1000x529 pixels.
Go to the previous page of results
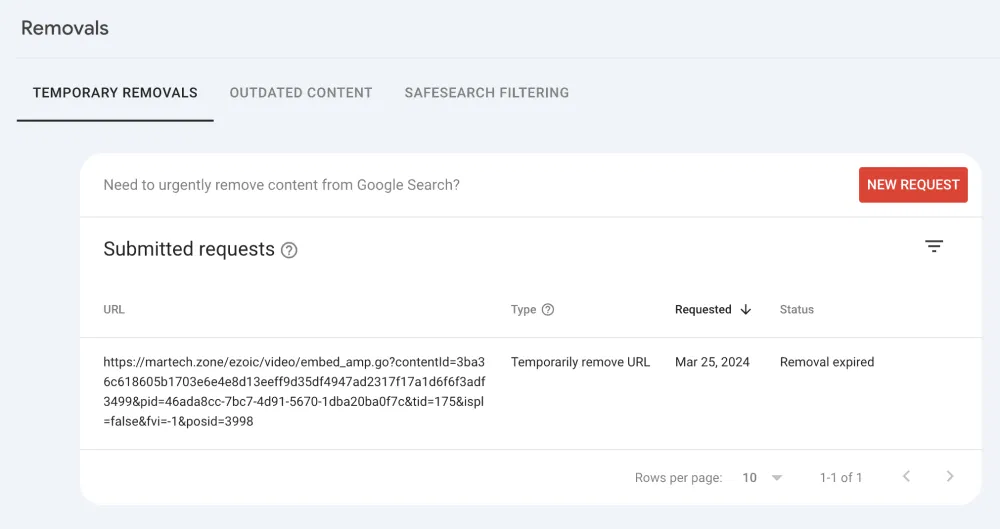906,476
